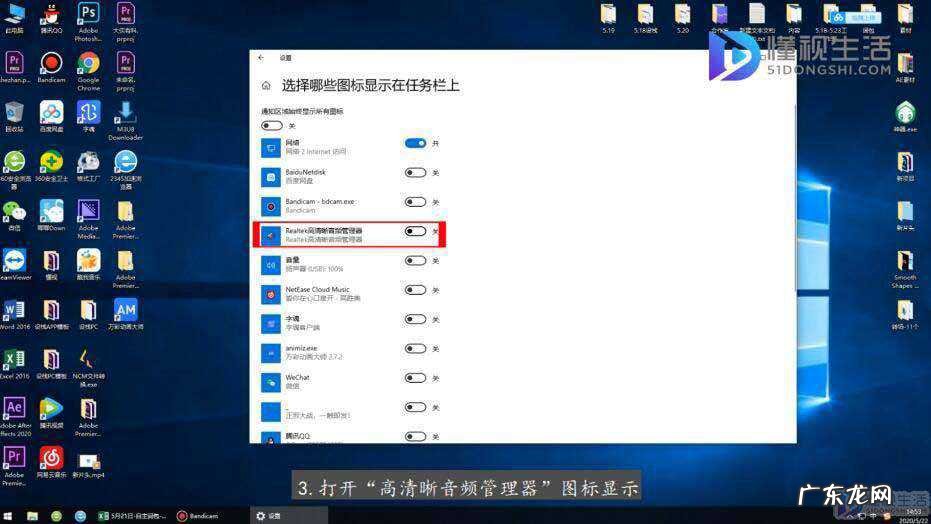Click the Settings window vertical scrollbar
Screen dimensions: 931x524
796,196
